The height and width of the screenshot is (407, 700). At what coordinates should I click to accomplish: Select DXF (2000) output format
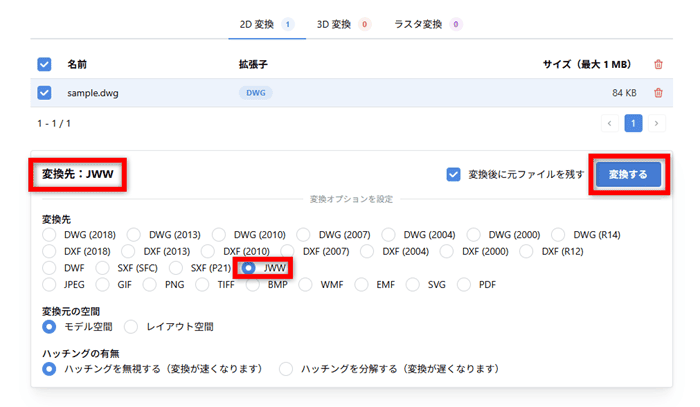446,252
